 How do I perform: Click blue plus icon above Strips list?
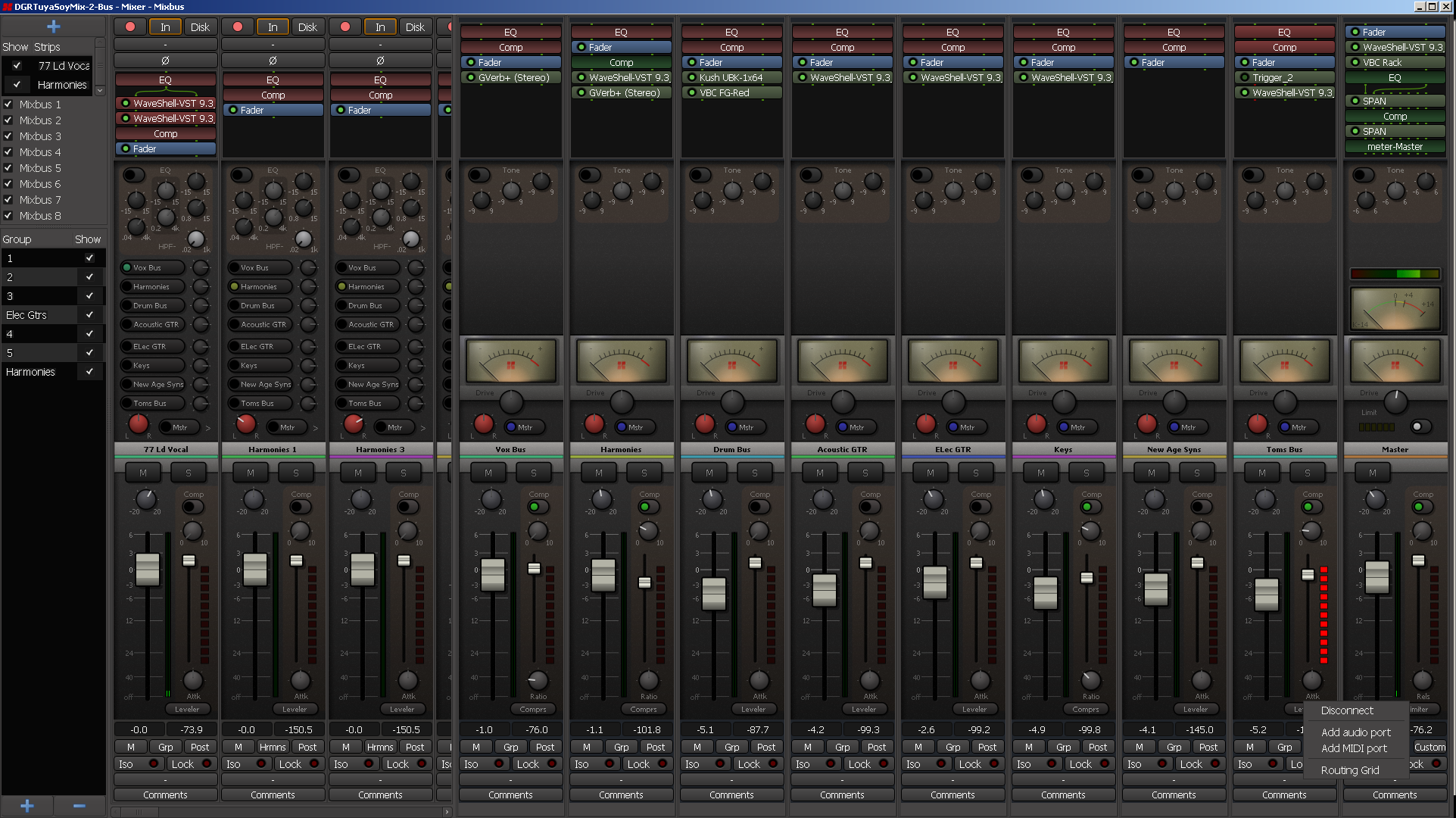pos(53,27)
